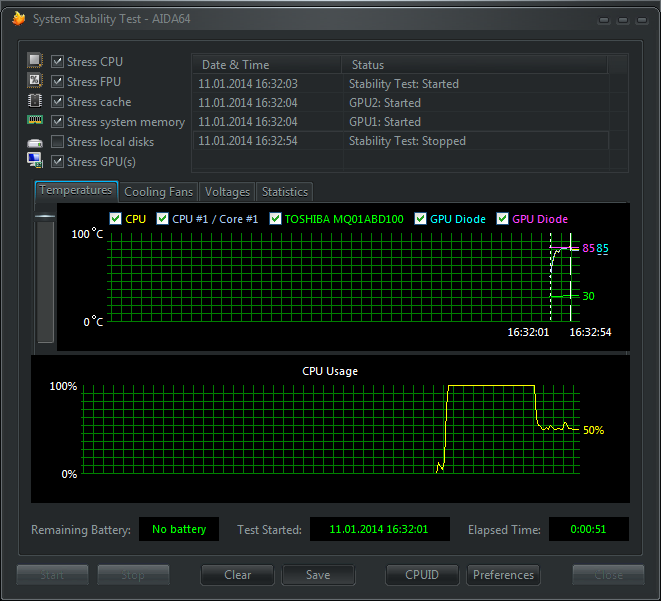This screenshot has height=601, width=661.
Task: Click the FPU icon beside Stress FPU
Action: click(x=35, y=81)
